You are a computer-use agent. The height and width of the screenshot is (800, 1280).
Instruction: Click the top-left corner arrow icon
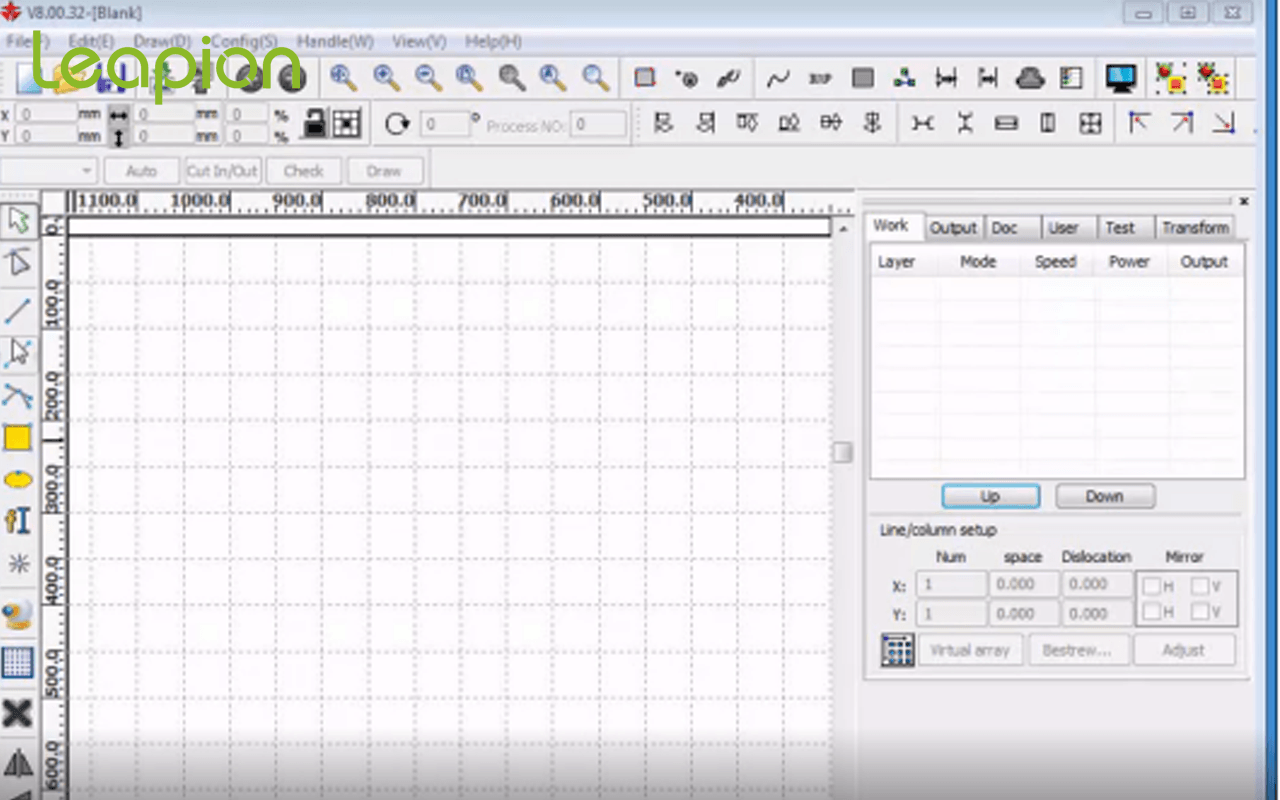[x=1139, y=124]
